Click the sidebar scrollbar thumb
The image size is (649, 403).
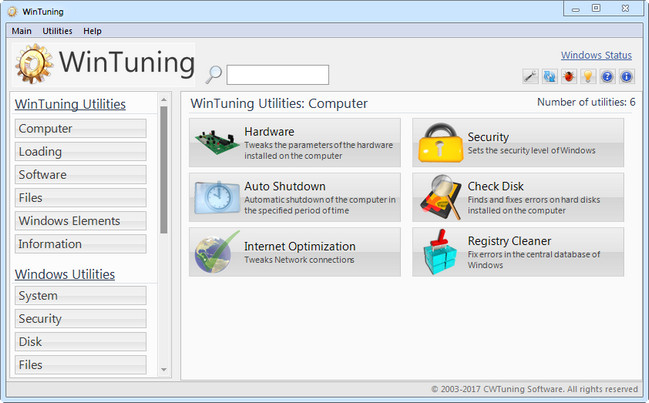point(164,170)
